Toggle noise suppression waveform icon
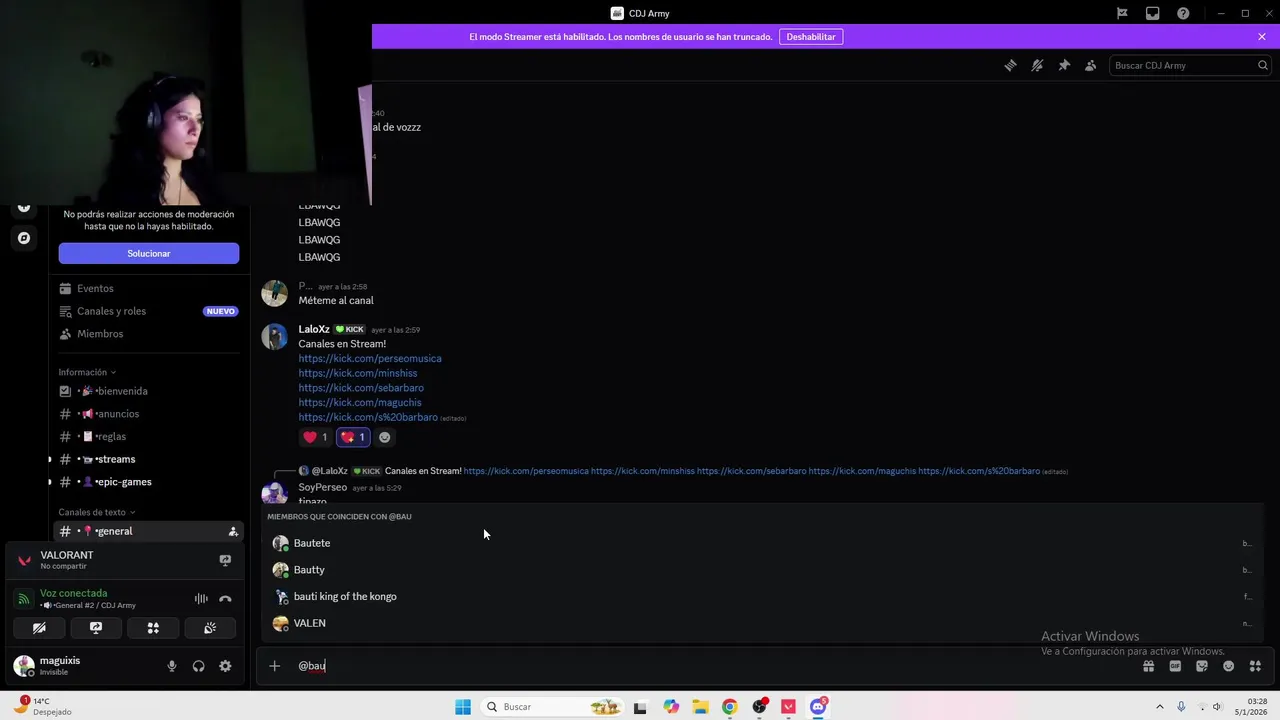Screen dimensions: 1280x720 (201, 598)
